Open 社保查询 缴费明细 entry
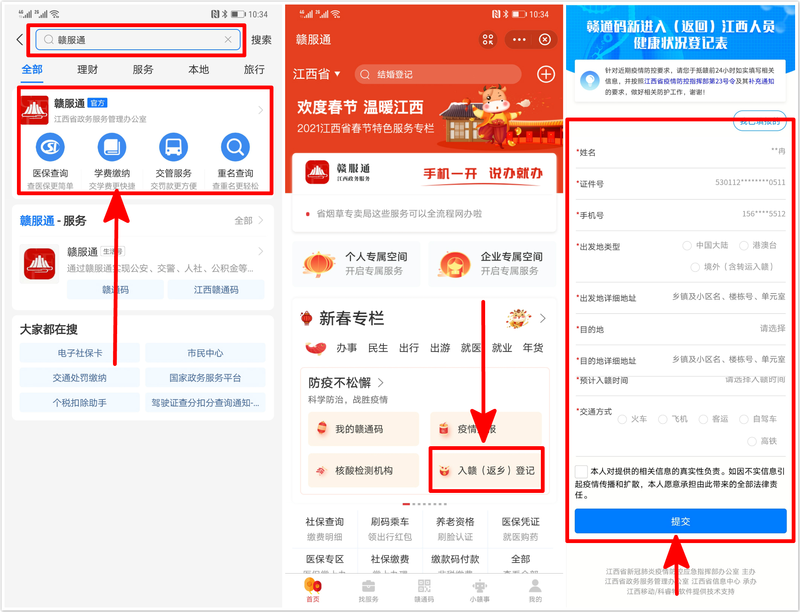This screenshot has height=612, width=800. [x=324, y=529]
